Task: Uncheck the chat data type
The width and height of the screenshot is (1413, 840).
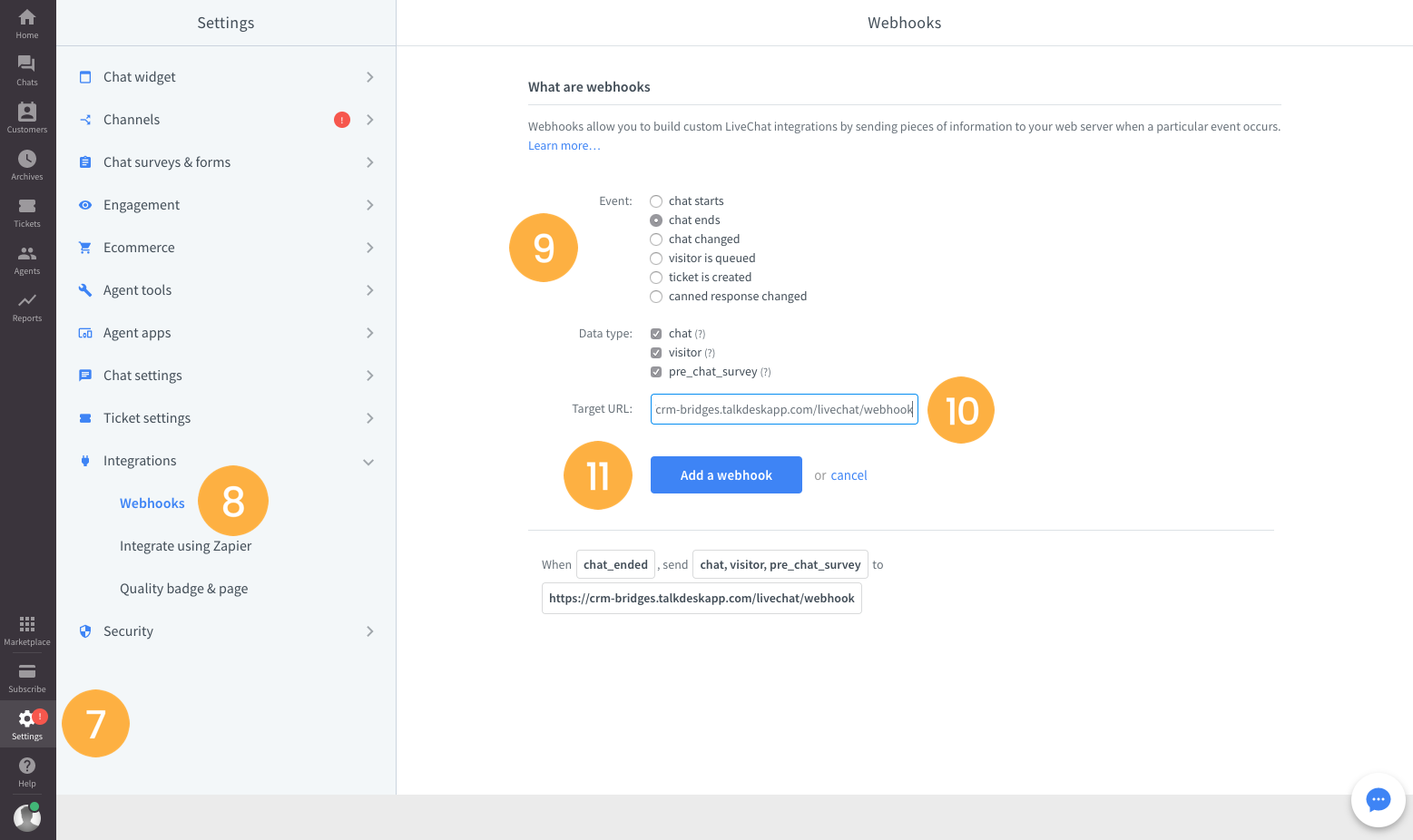Action: (656, 334)
